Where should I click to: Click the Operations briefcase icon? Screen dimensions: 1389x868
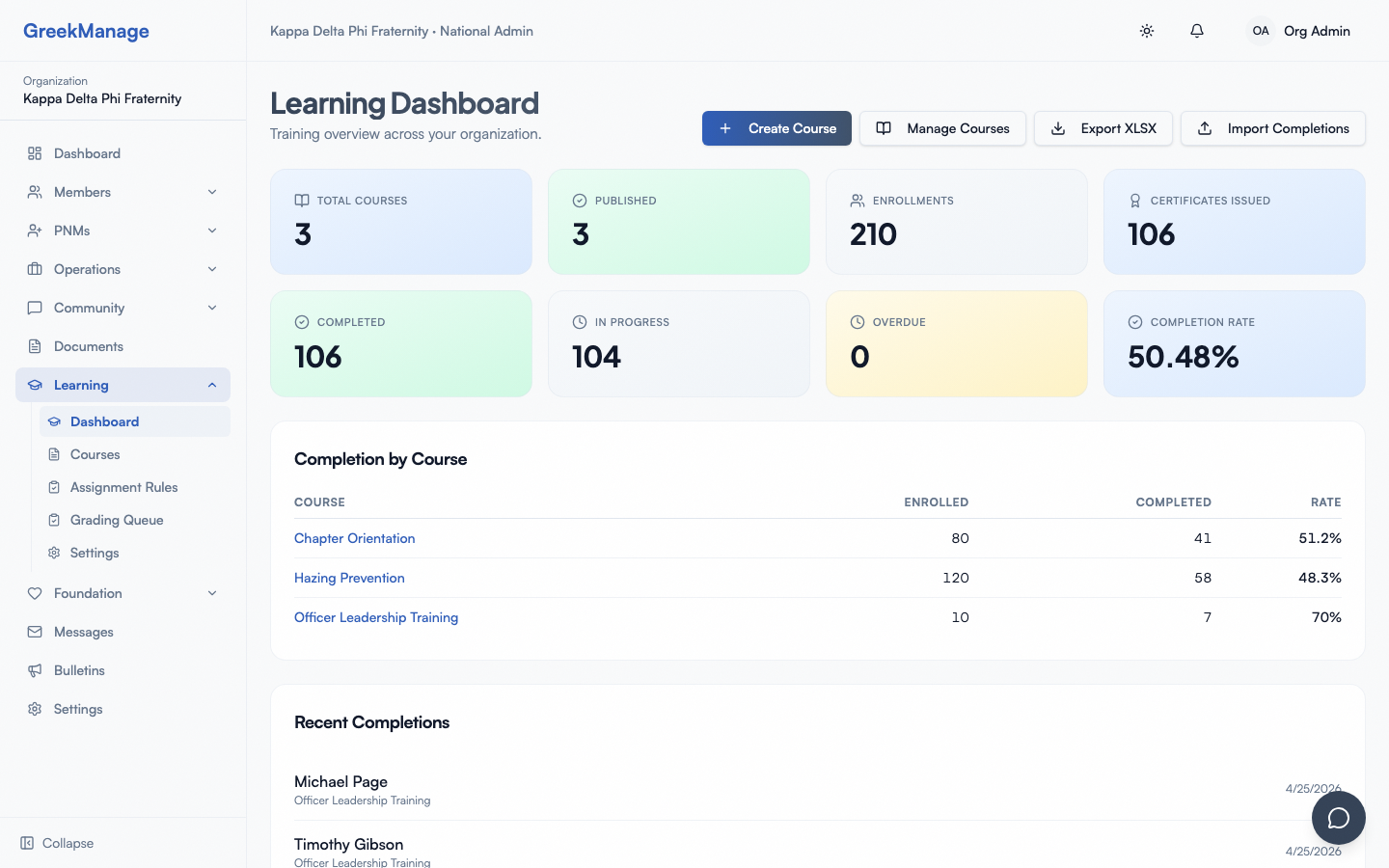pyautogui.click(x=34, y=269)
